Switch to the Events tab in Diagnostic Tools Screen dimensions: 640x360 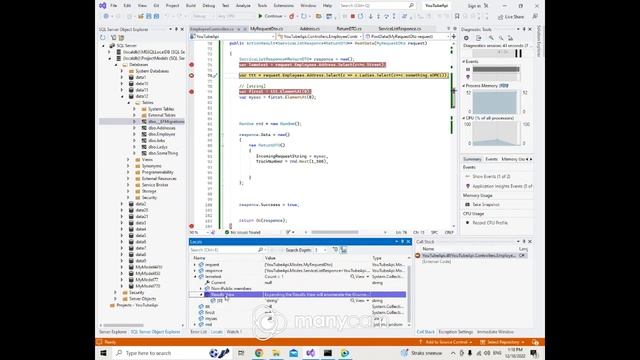point(491,159)
